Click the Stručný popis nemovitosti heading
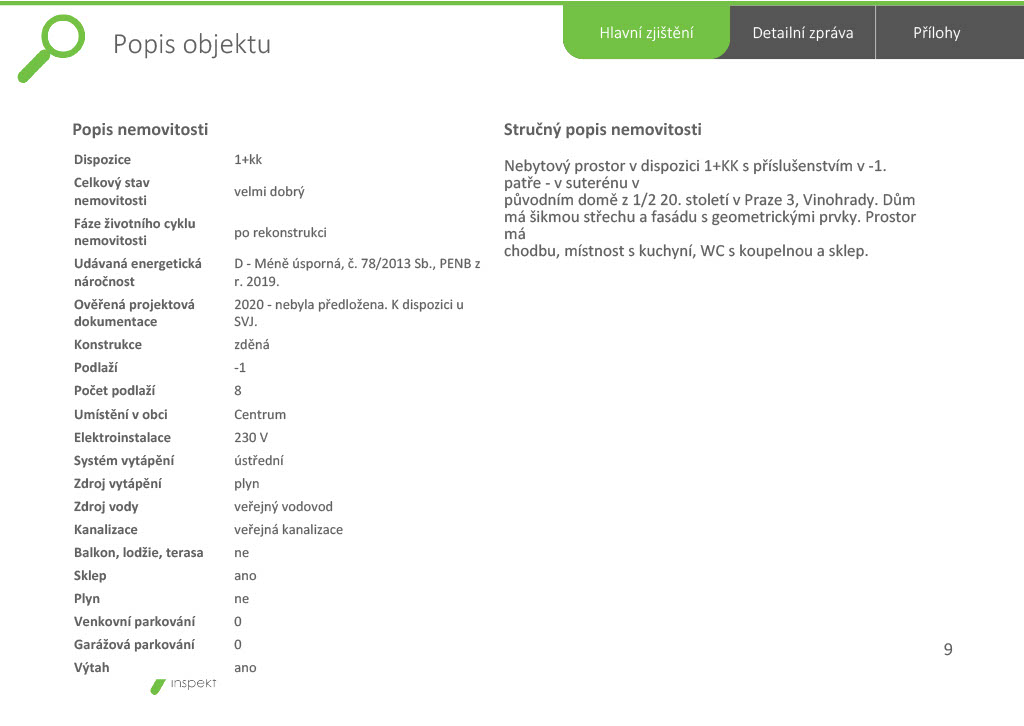This screenshot has height=726, width=1024. (x=603, y=129)
